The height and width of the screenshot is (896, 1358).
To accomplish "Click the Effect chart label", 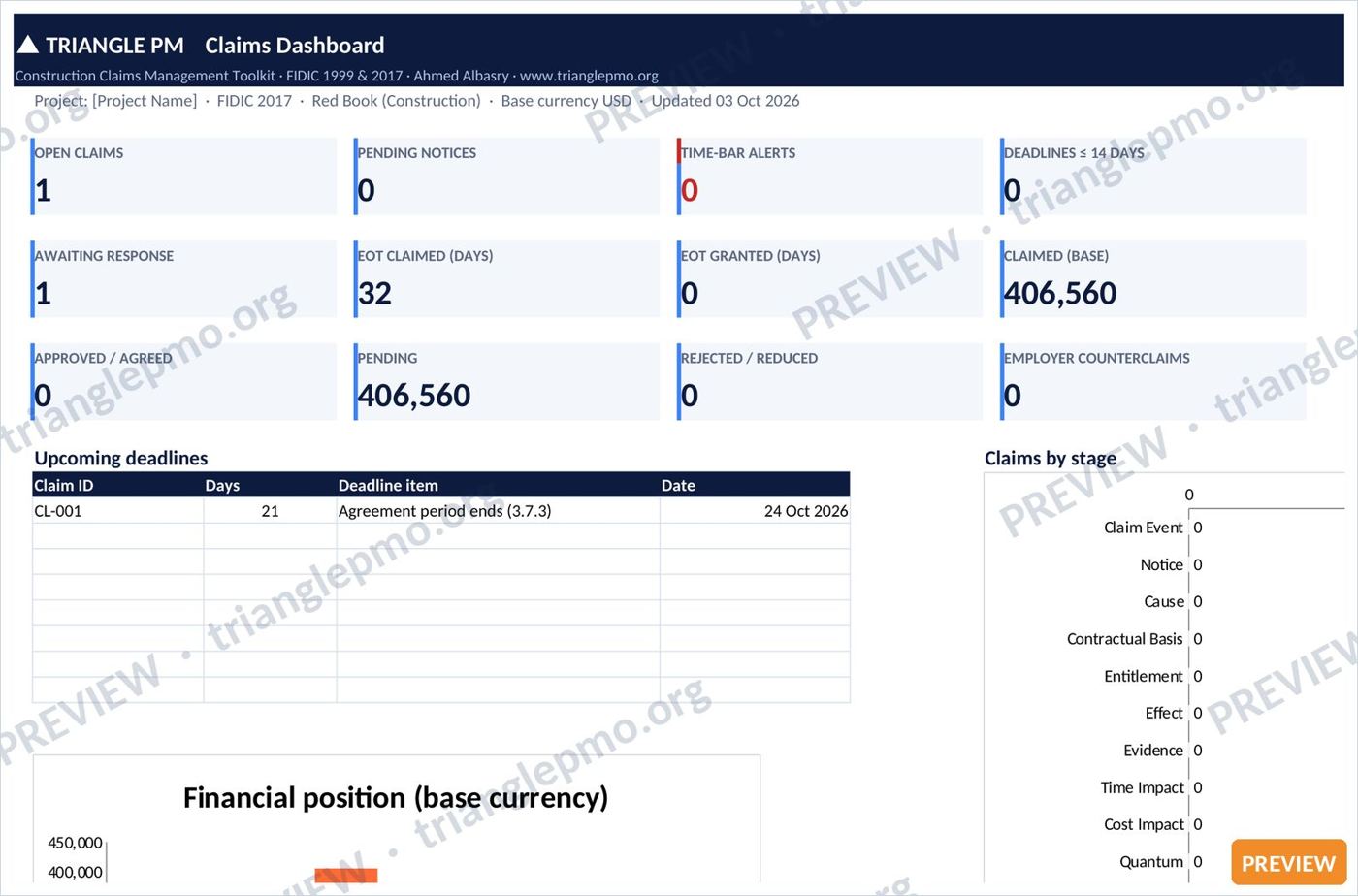I will coord(1164,713).
